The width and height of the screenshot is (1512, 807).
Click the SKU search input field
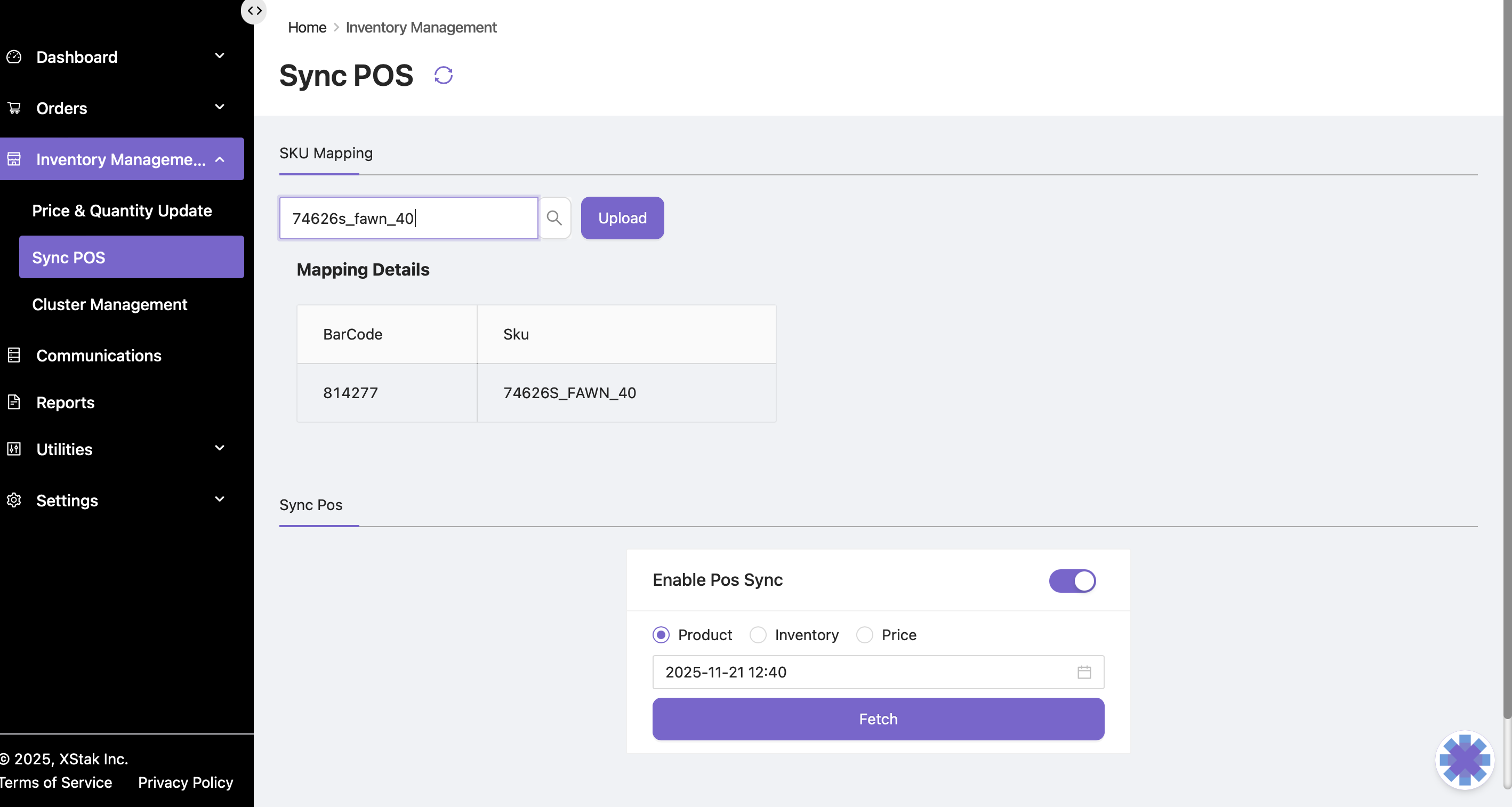408,219
